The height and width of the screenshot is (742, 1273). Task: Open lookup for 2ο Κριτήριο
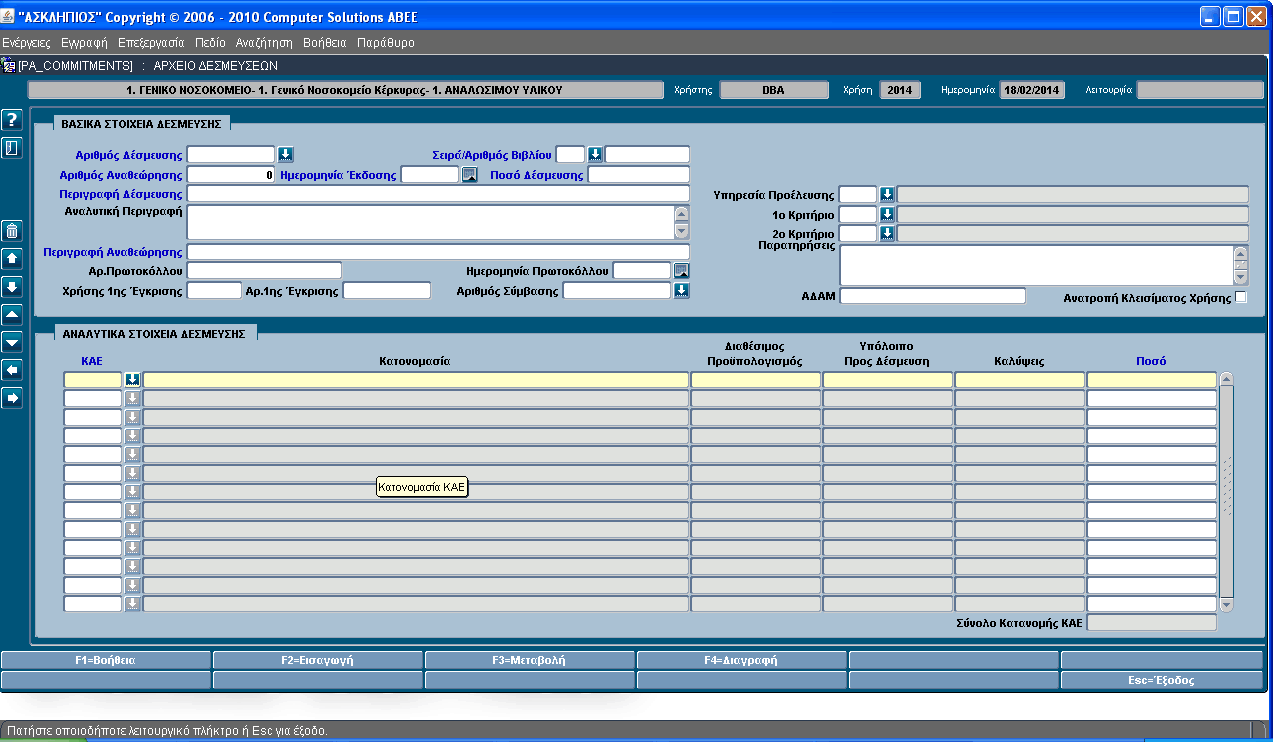coord(886,233)
